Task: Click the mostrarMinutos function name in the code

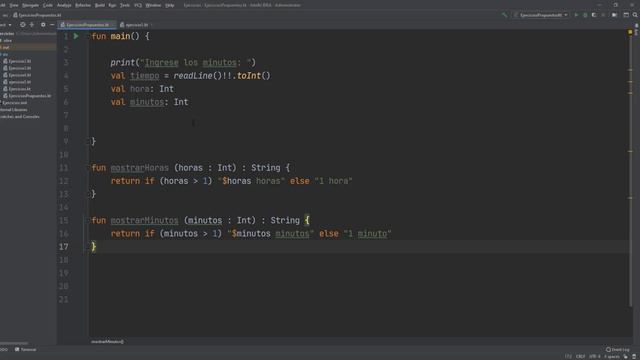Action: click(x=144, y=220)
